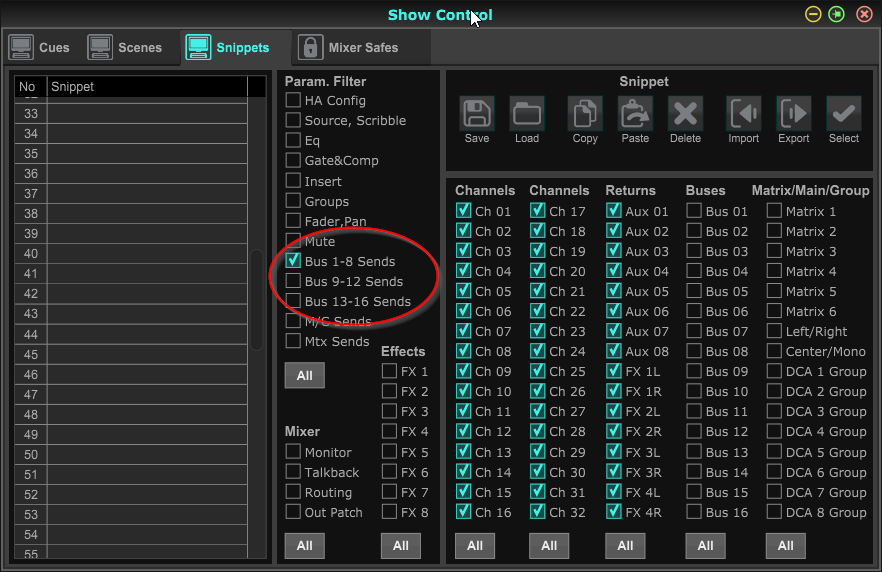Click the All button under Effects

(x=400, y=546)
